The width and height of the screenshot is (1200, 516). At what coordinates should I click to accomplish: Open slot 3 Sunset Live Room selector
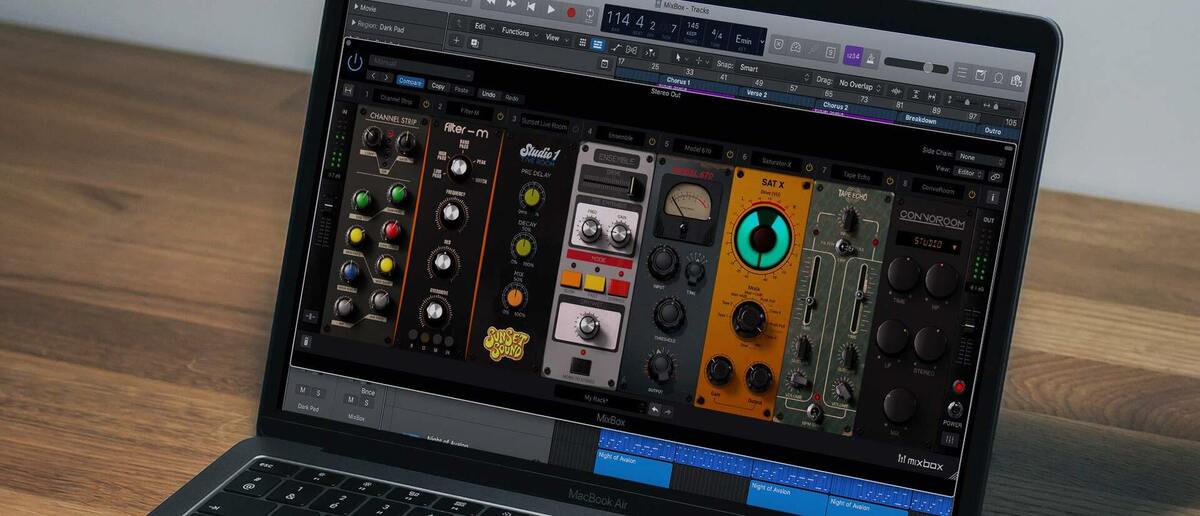click(x=544, y=123)
